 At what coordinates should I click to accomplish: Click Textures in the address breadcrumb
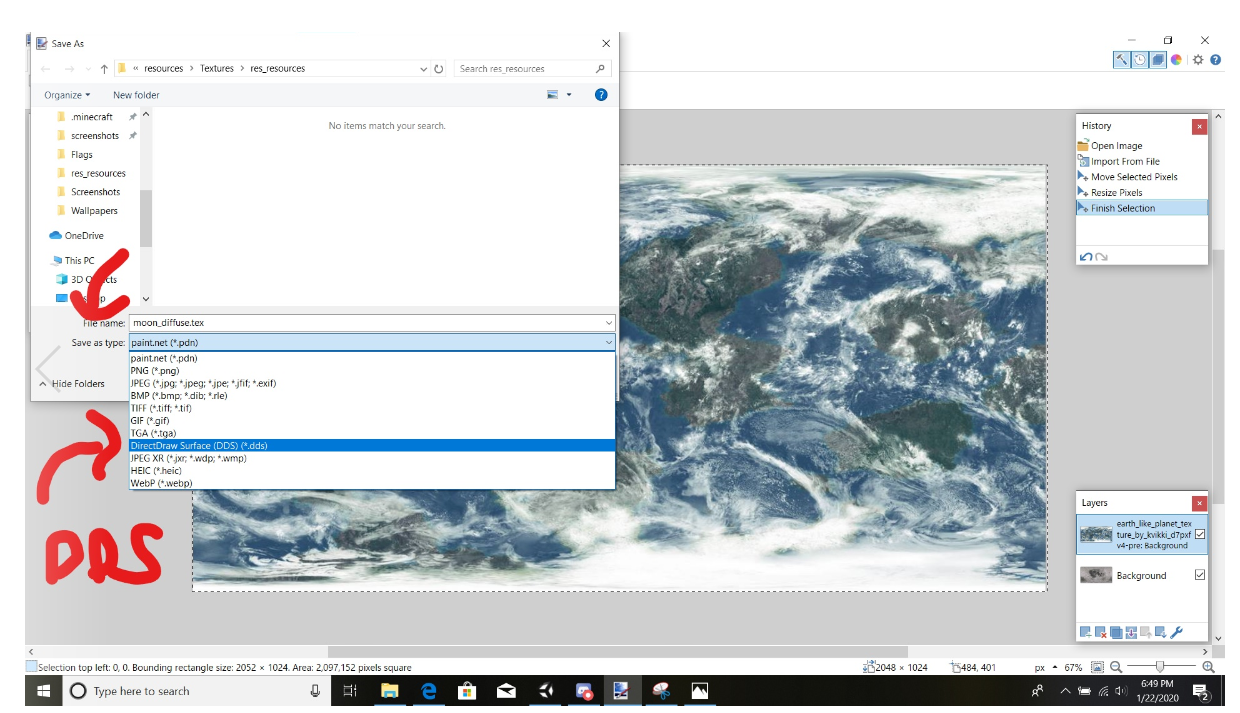(x=216, y=69)
